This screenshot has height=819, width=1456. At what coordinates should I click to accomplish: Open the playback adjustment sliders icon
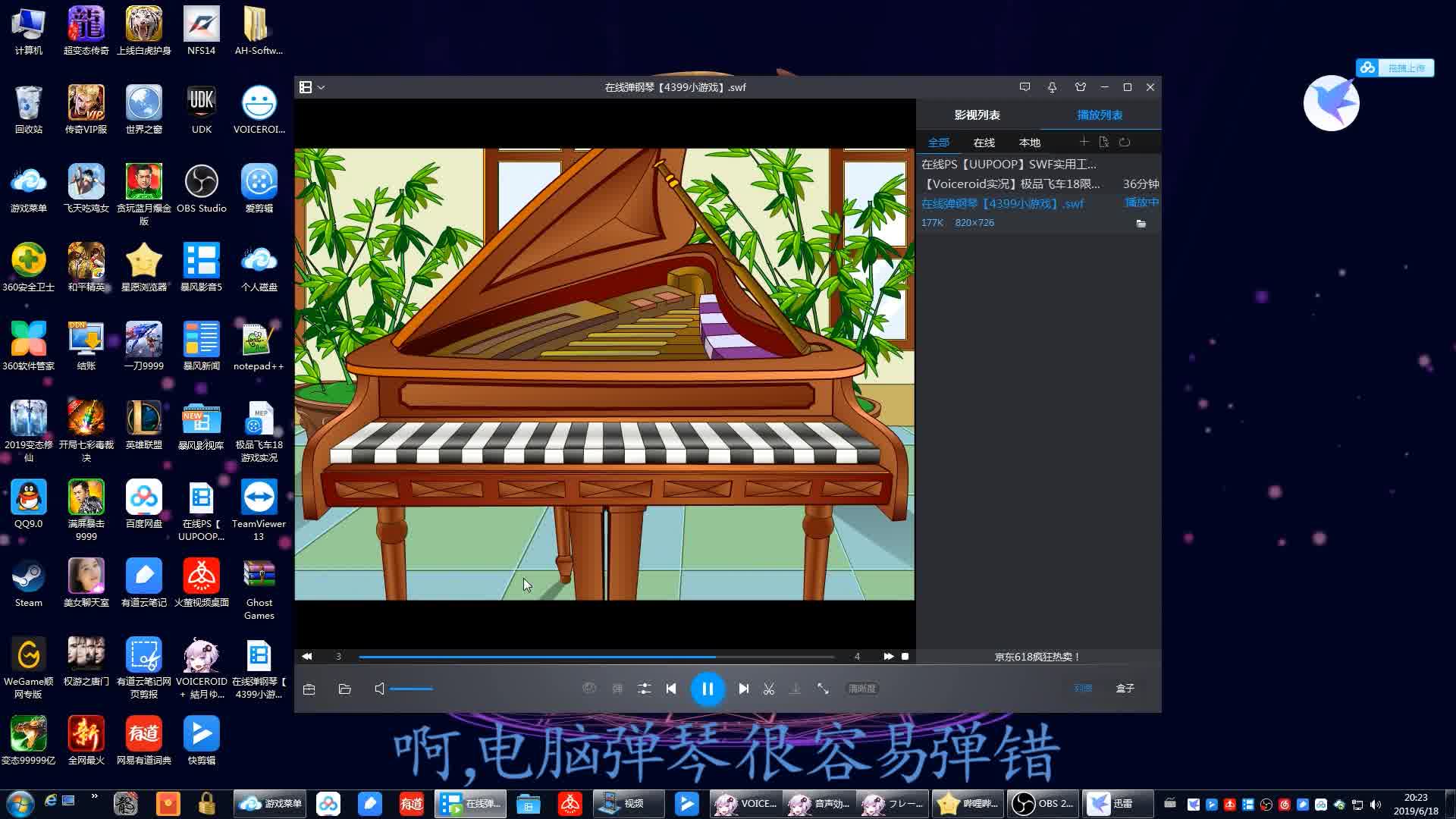pos(644,689)
